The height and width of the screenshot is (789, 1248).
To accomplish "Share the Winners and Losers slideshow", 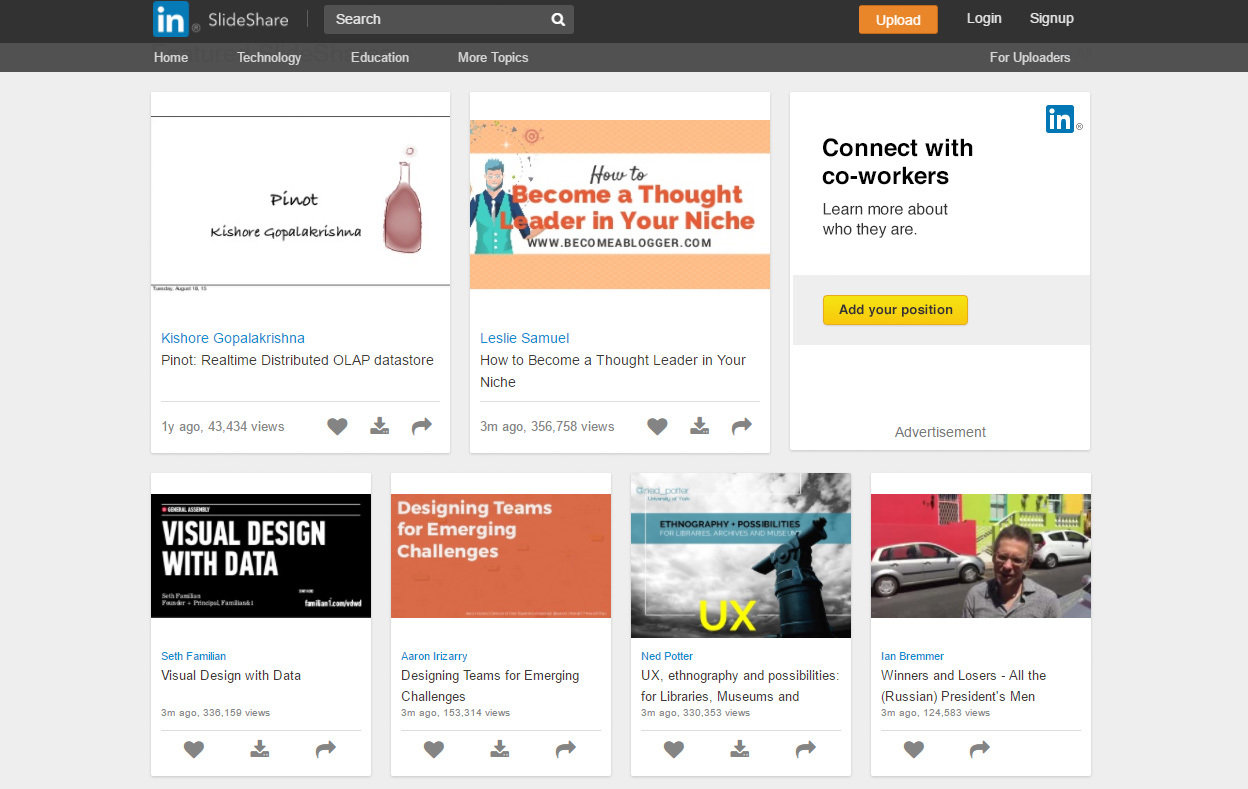I will (980, 749).
